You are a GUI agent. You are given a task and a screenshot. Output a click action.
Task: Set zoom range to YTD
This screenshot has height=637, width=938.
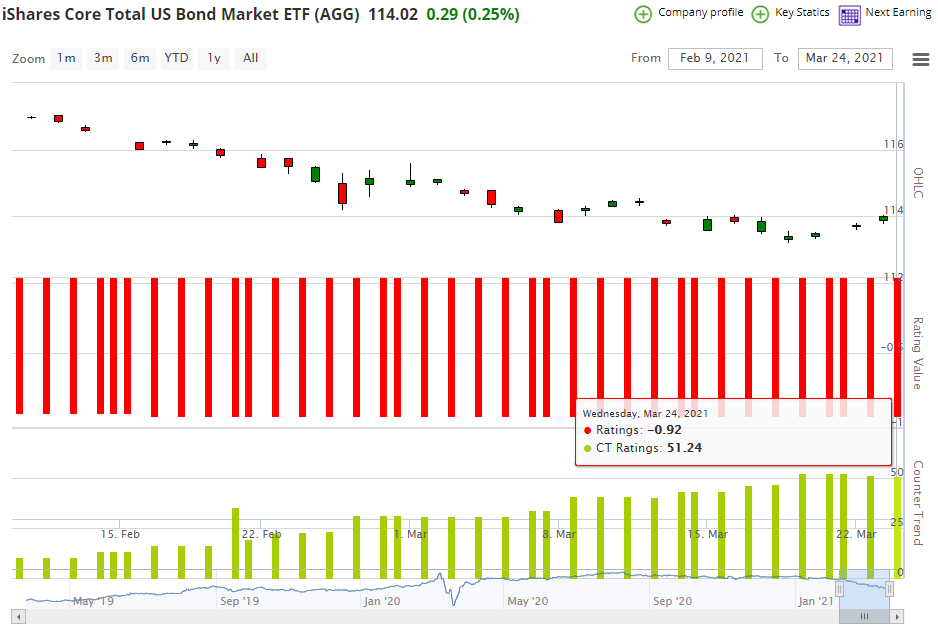(x=176, y=58)
